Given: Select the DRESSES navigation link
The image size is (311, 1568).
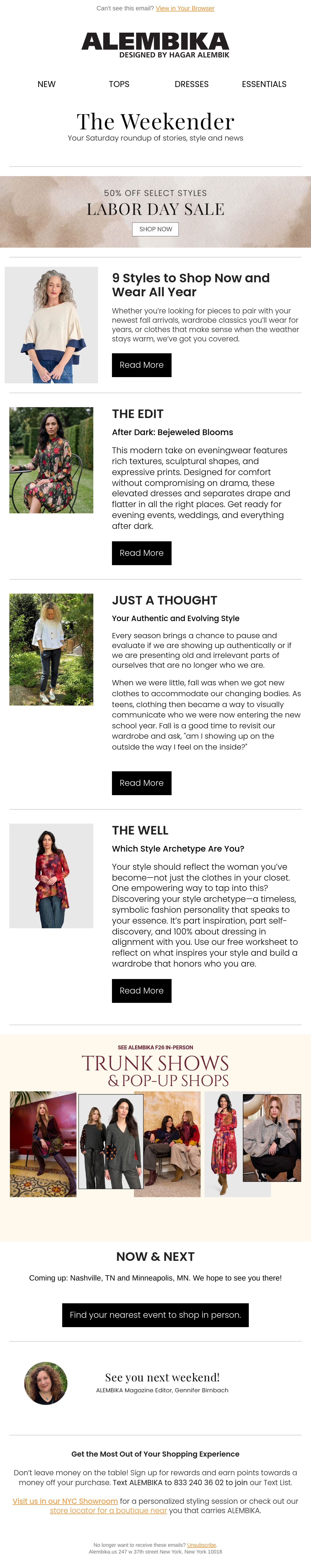Looking at the screenshot, I should pos(192,84).
